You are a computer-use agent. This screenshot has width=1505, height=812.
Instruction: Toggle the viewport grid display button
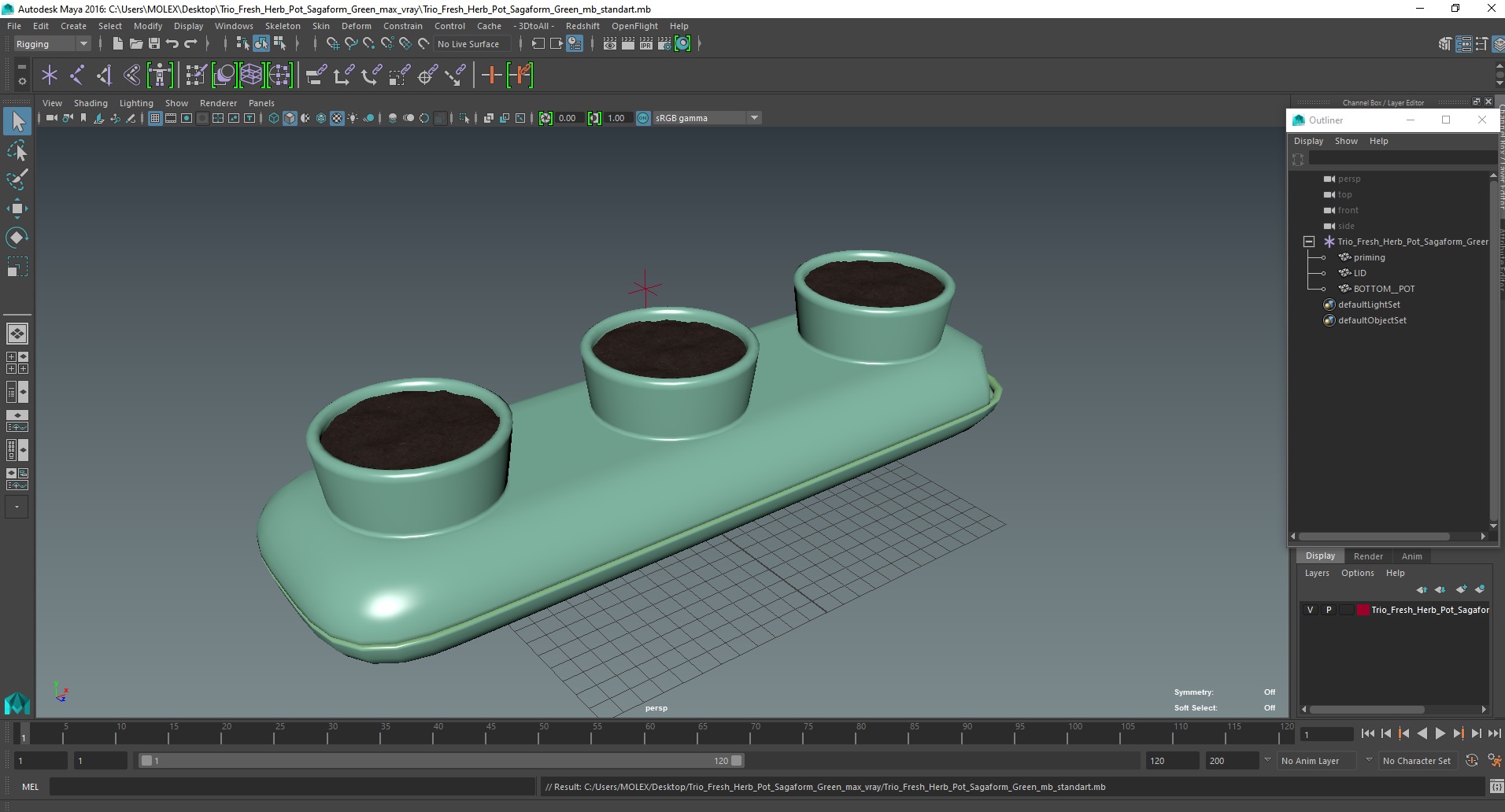pos(155,118)
